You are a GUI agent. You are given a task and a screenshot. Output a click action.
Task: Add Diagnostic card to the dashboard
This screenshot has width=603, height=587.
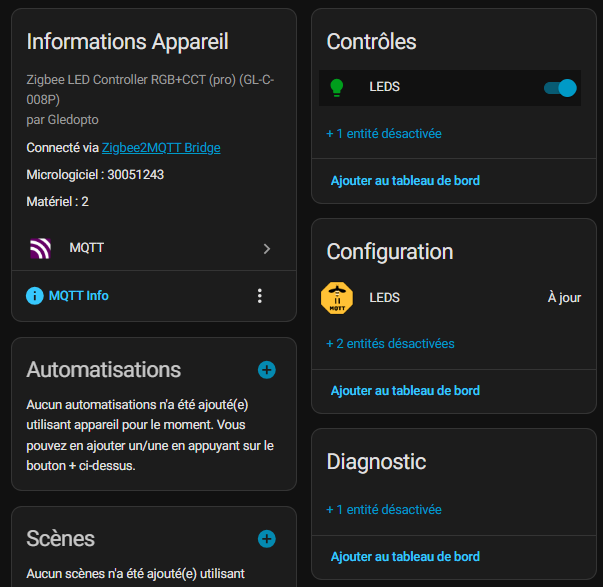pyautogui.click(x=405, y=557)
